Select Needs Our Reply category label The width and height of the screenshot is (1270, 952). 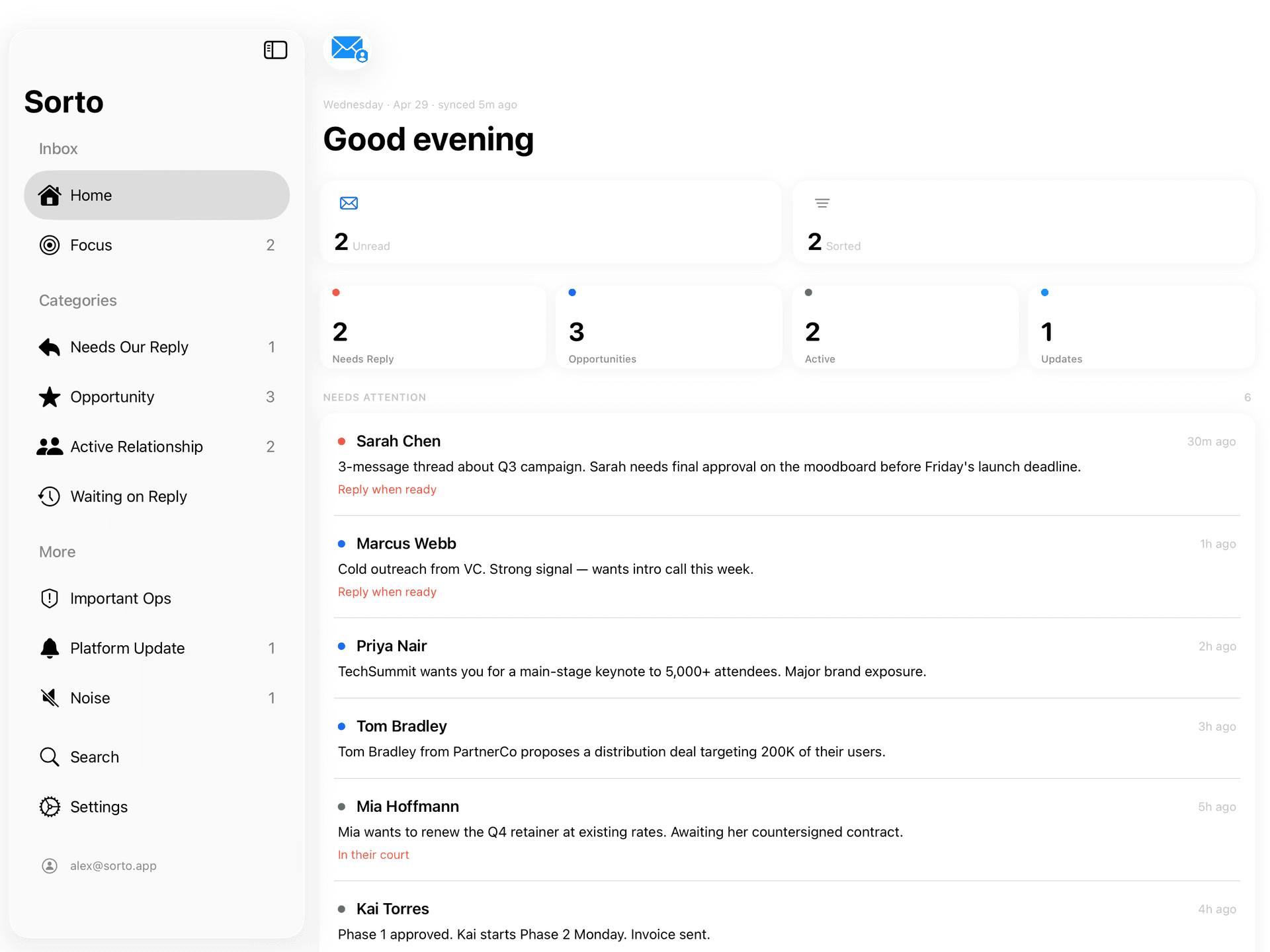pos(130,347)
